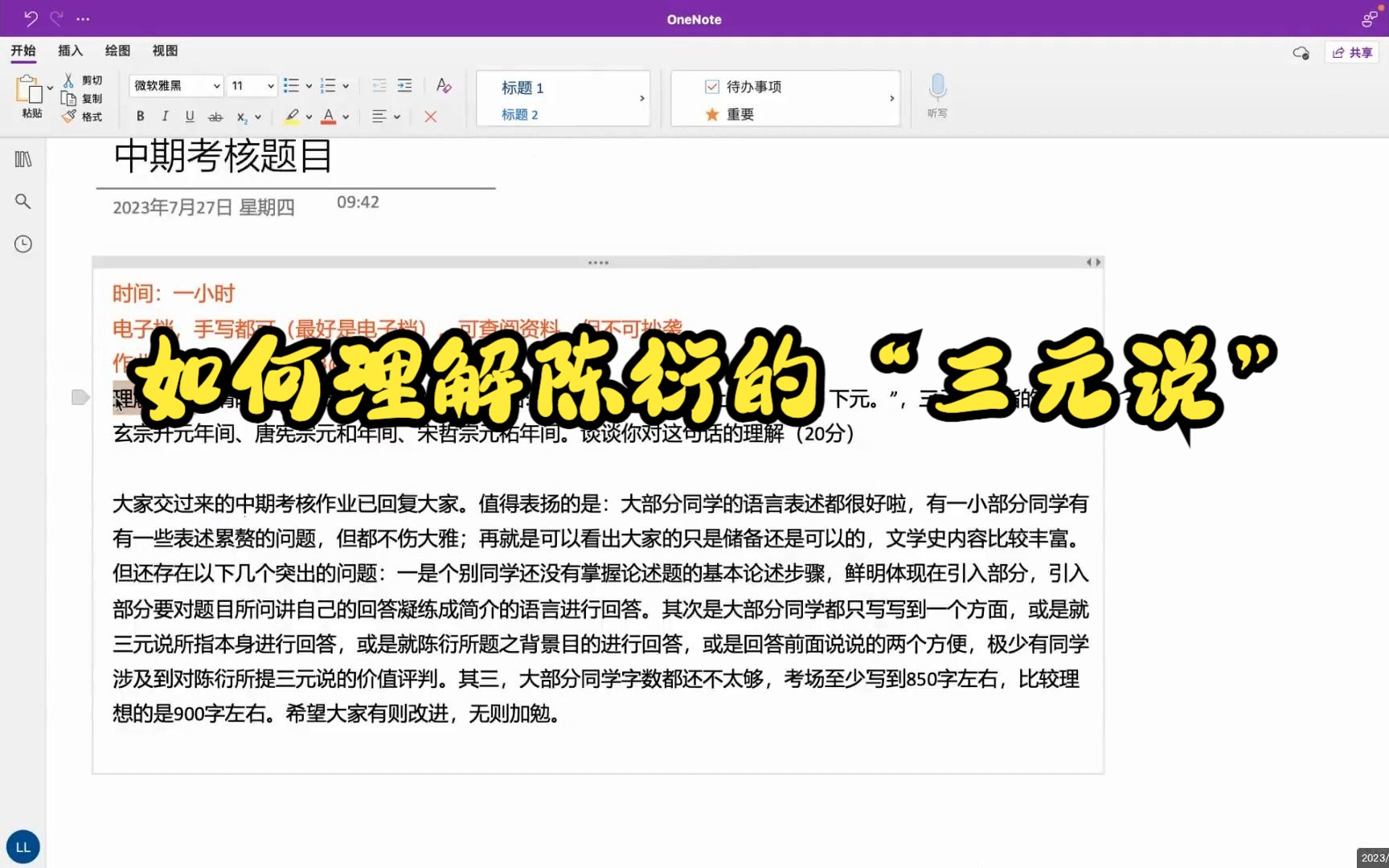Toggle subscript formatting
The width and height of the screenshot is (1389, 868).
pos(242,117)
